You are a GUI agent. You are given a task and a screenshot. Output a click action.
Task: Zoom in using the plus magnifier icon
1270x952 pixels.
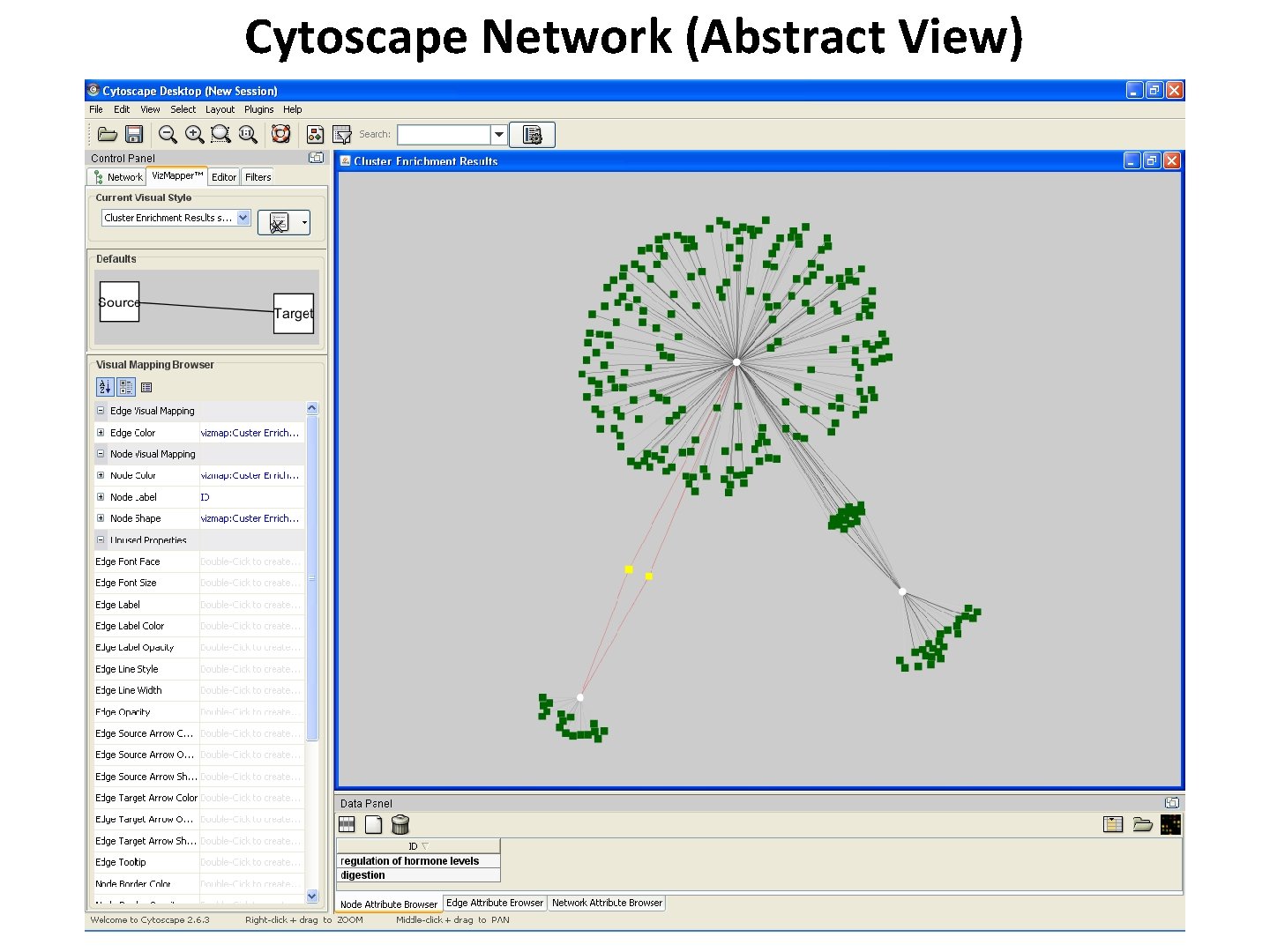194,134
